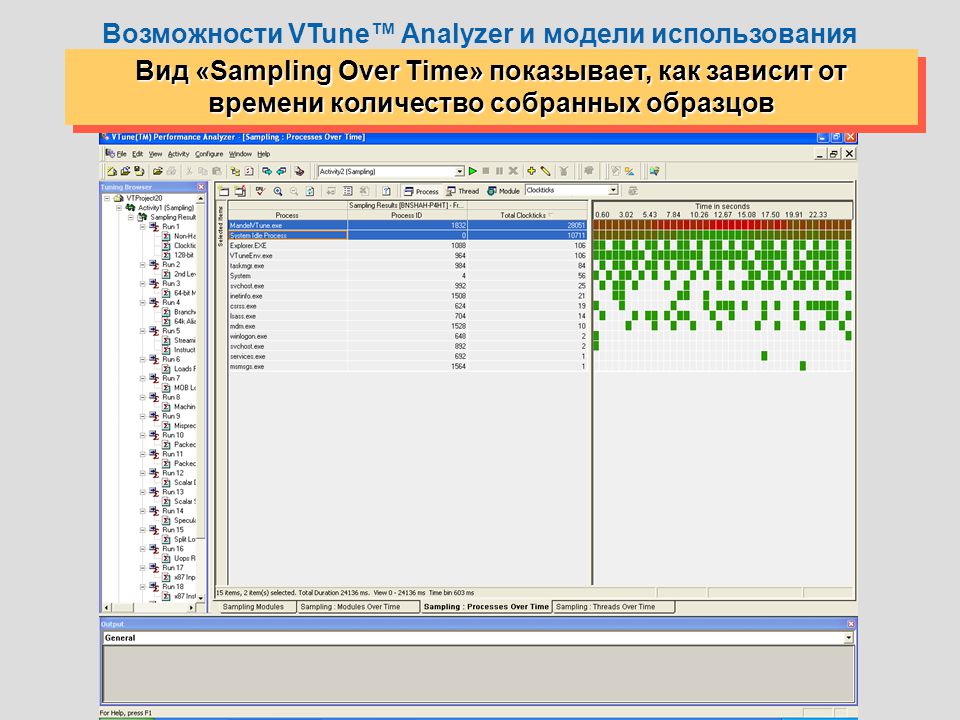
Task: Open the Configure menu
Action: click(x=209, y=154)
